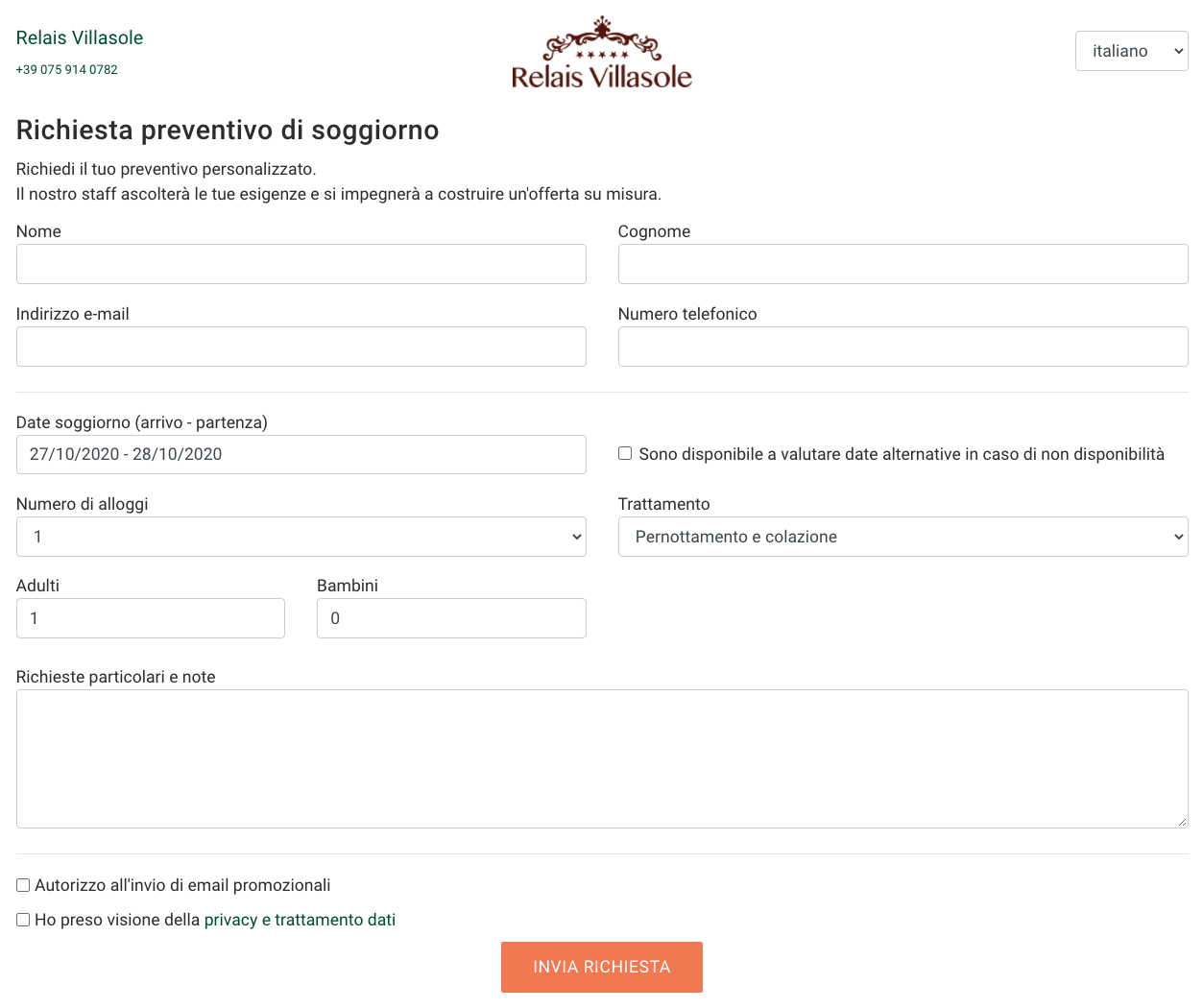Click the Richieste particolari e note textarea
Image resolution: width=1203 pixels, height=1008 pixels.
tap(602, 758)
